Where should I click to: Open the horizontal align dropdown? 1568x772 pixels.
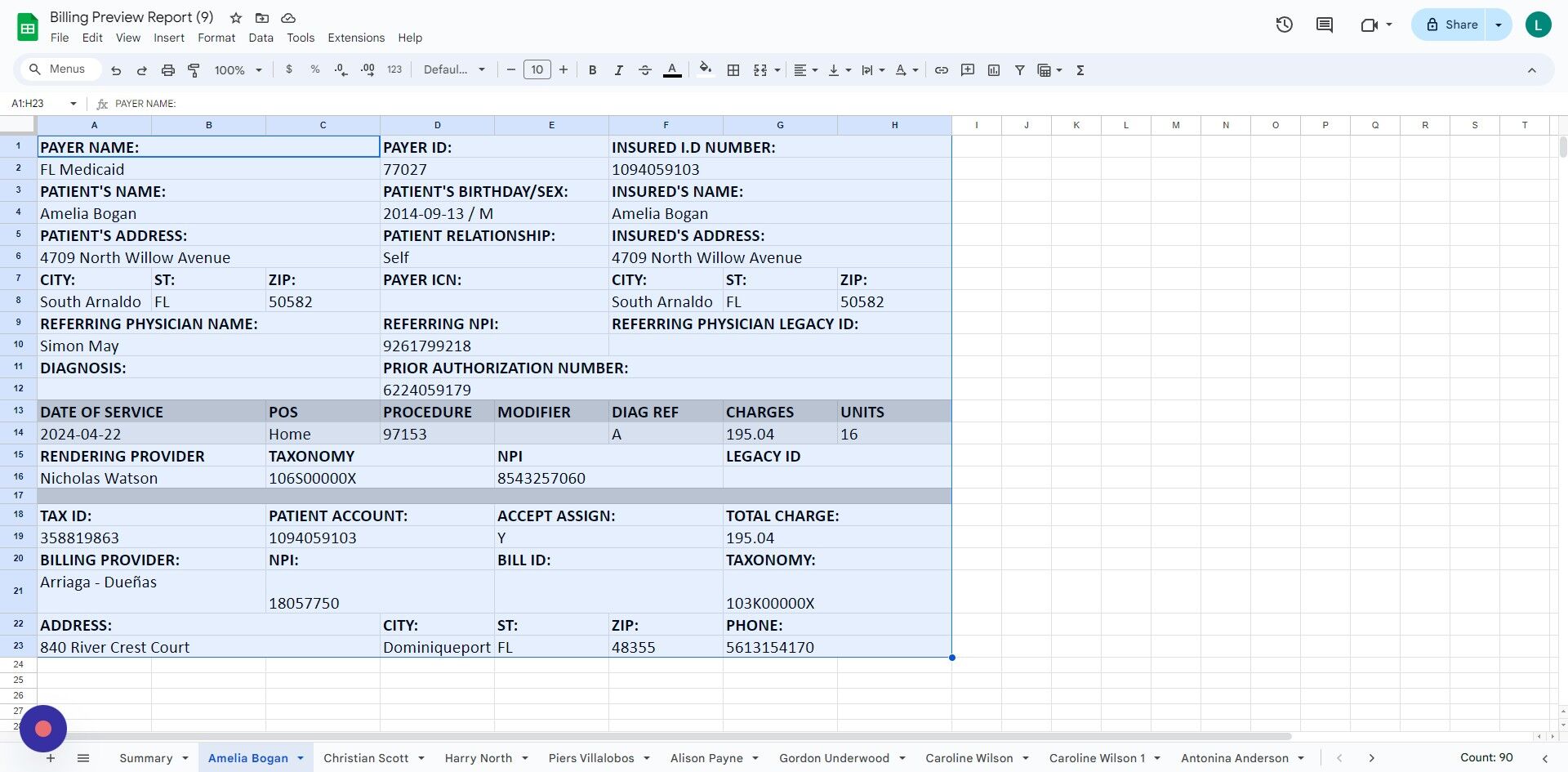coord(805,69)
